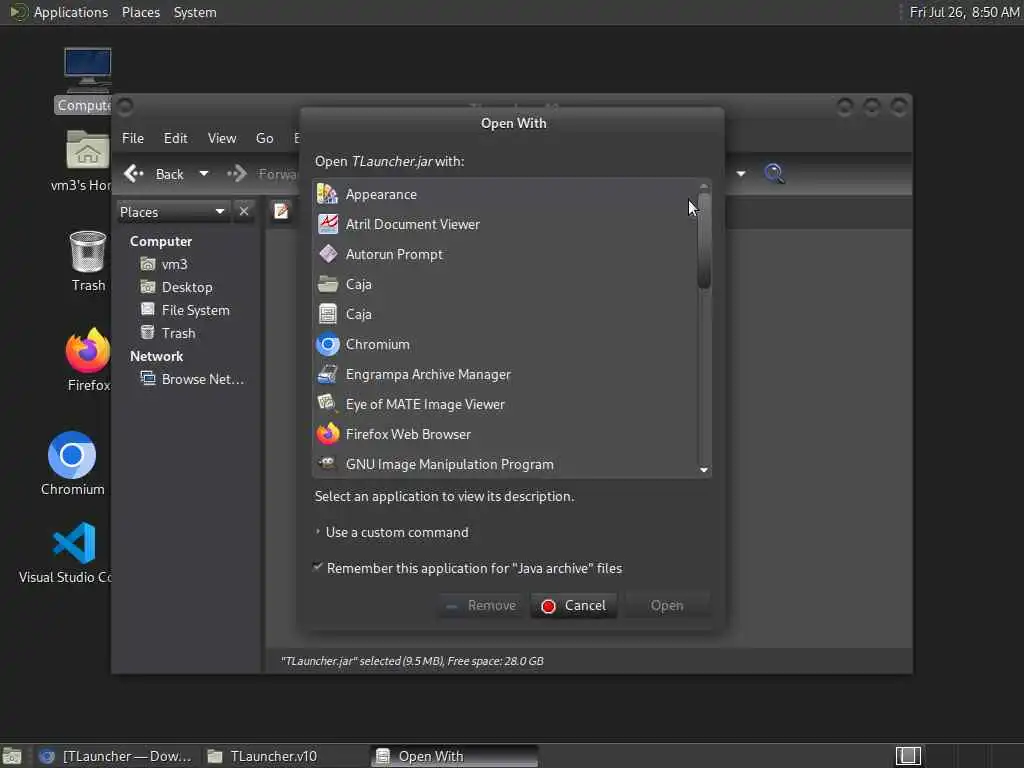Launch Firefox from desktop icon

[x=88, y=351]
